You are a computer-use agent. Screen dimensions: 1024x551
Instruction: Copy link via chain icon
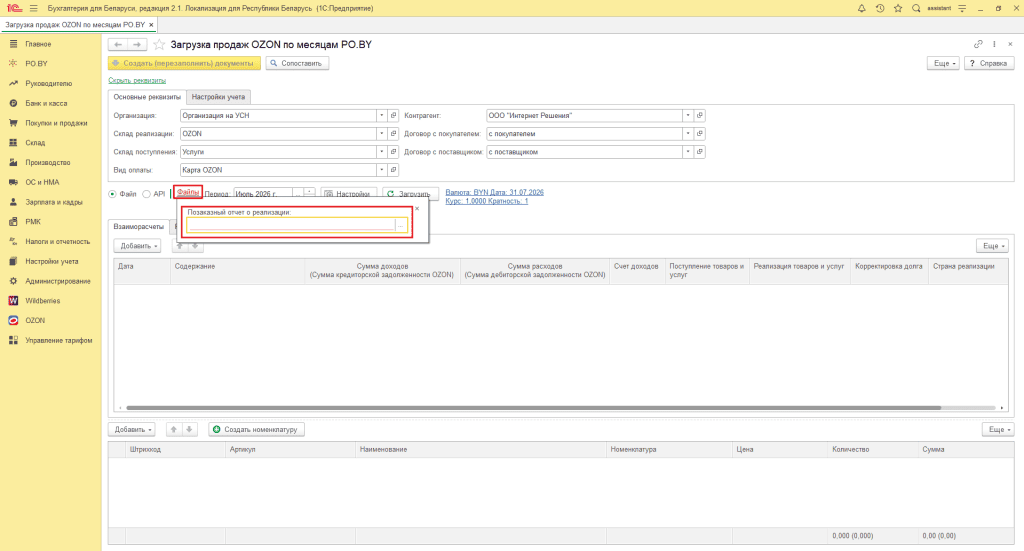pos(978,44)
